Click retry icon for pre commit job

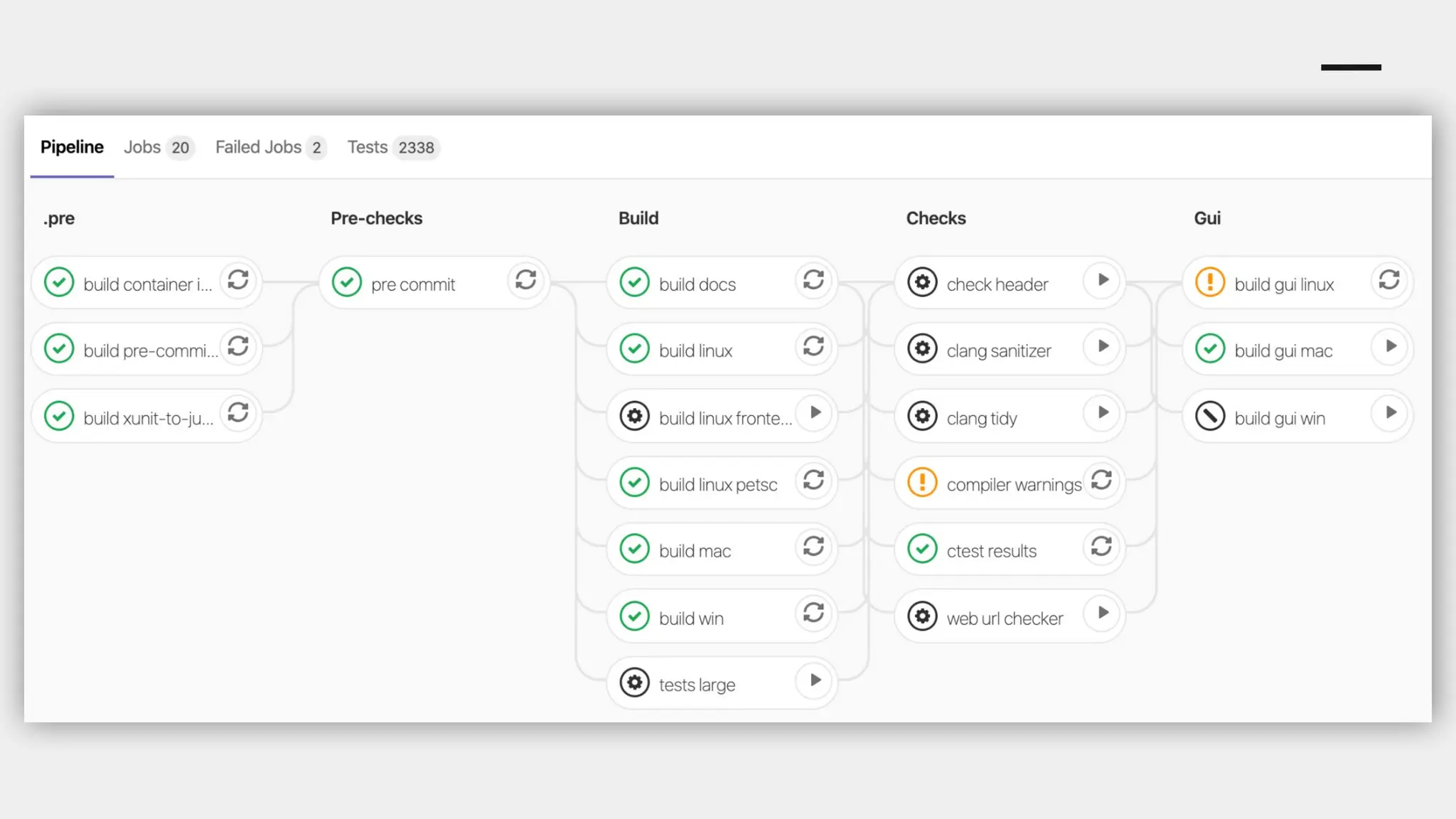pos(526,280)
